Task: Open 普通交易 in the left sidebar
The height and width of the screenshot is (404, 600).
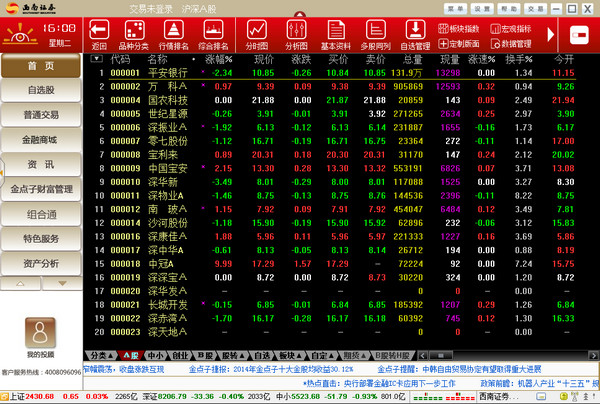Action: click(41, 114)
